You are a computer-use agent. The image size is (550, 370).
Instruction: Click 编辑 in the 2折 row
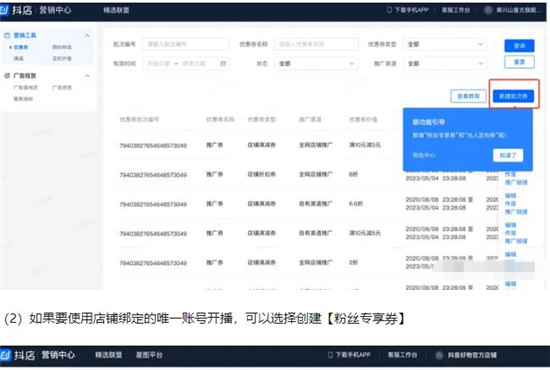click(x=510, y=254)
